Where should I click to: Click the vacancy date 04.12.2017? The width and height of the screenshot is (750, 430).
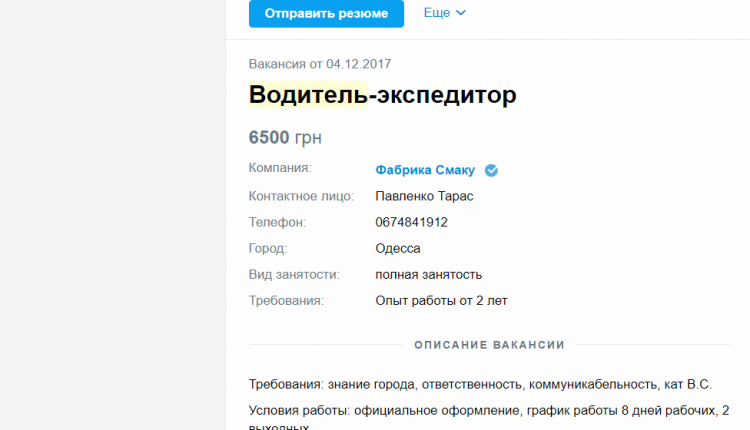tap(359, 64)
